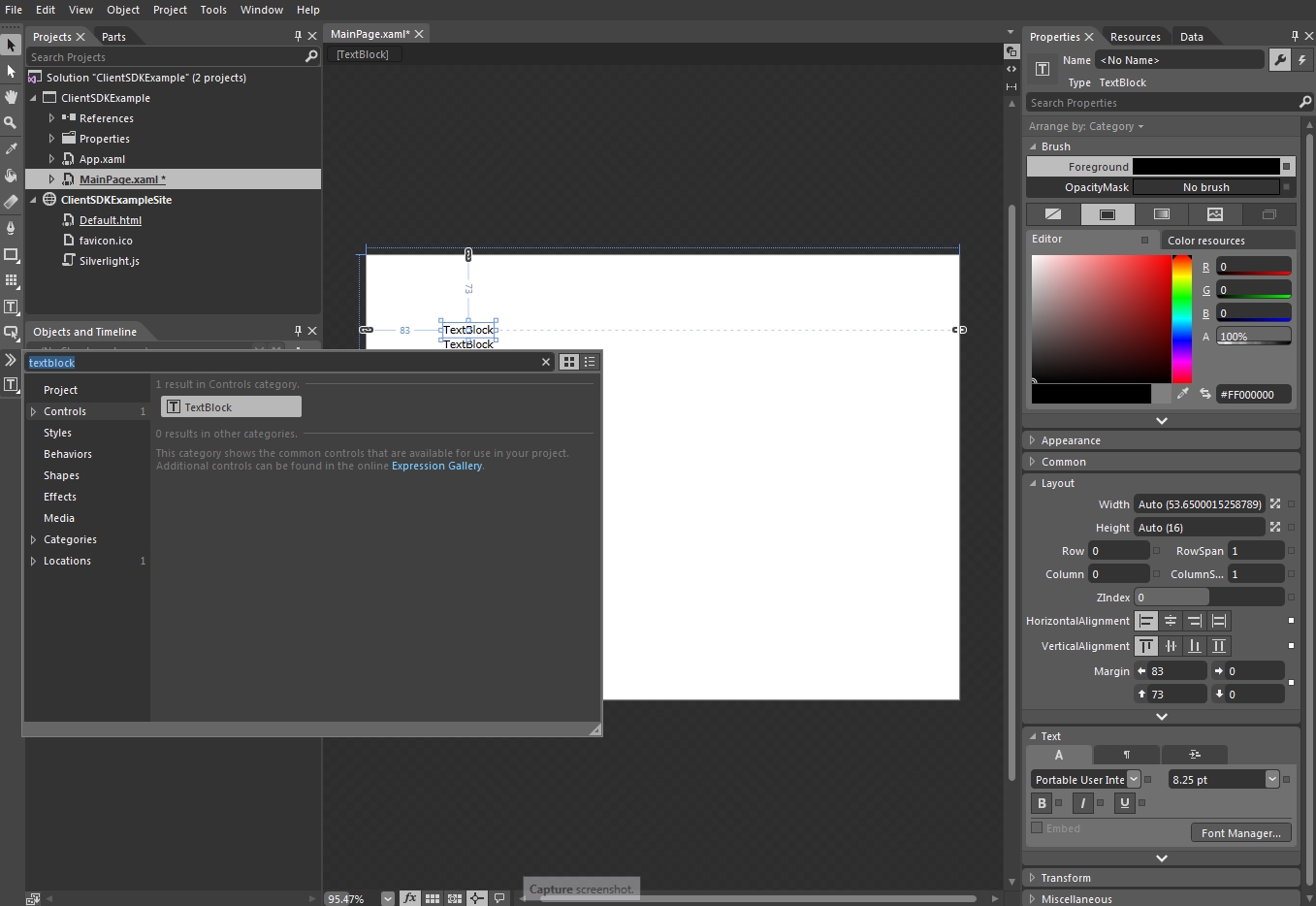Select the Selection tool

click(x=11, y=46)
